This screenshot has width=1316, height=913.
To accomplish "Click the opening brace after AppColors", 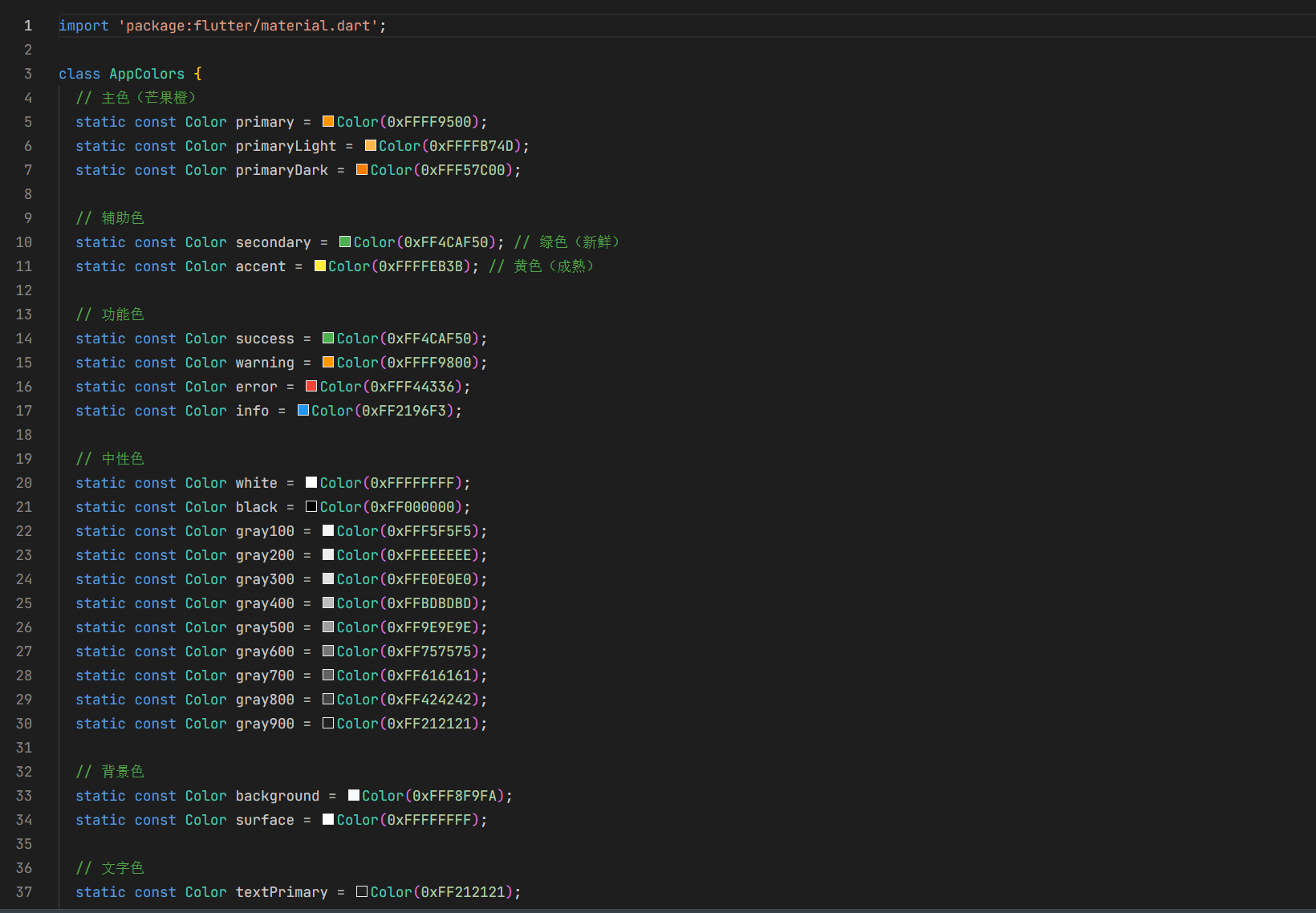I will [x=198, y=74].
